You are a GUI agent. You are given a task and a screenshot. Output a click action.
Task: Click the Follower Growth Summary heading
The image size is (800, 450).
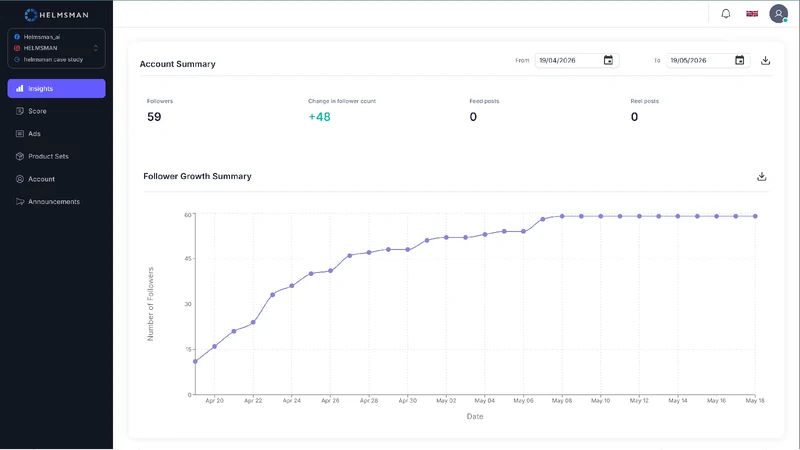point(197,176)
